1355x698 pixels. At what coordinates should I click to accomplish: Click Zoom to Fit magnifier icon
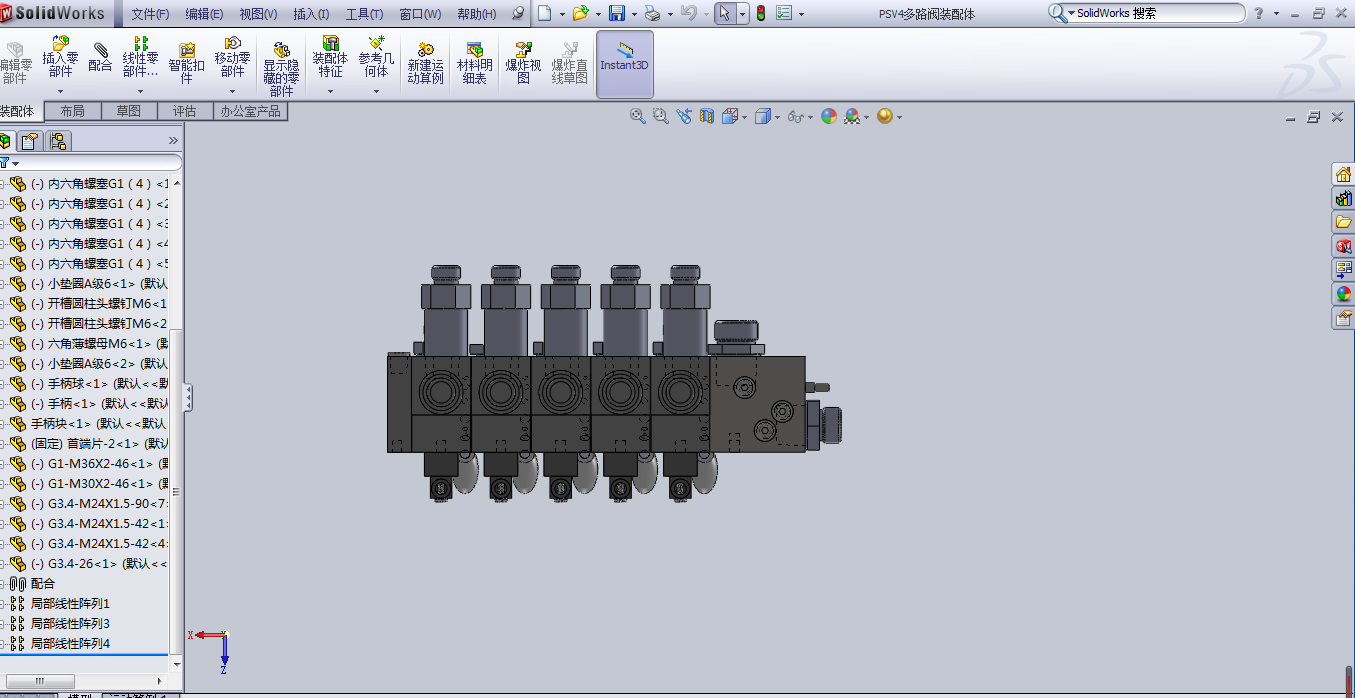(x=637, y=116)
